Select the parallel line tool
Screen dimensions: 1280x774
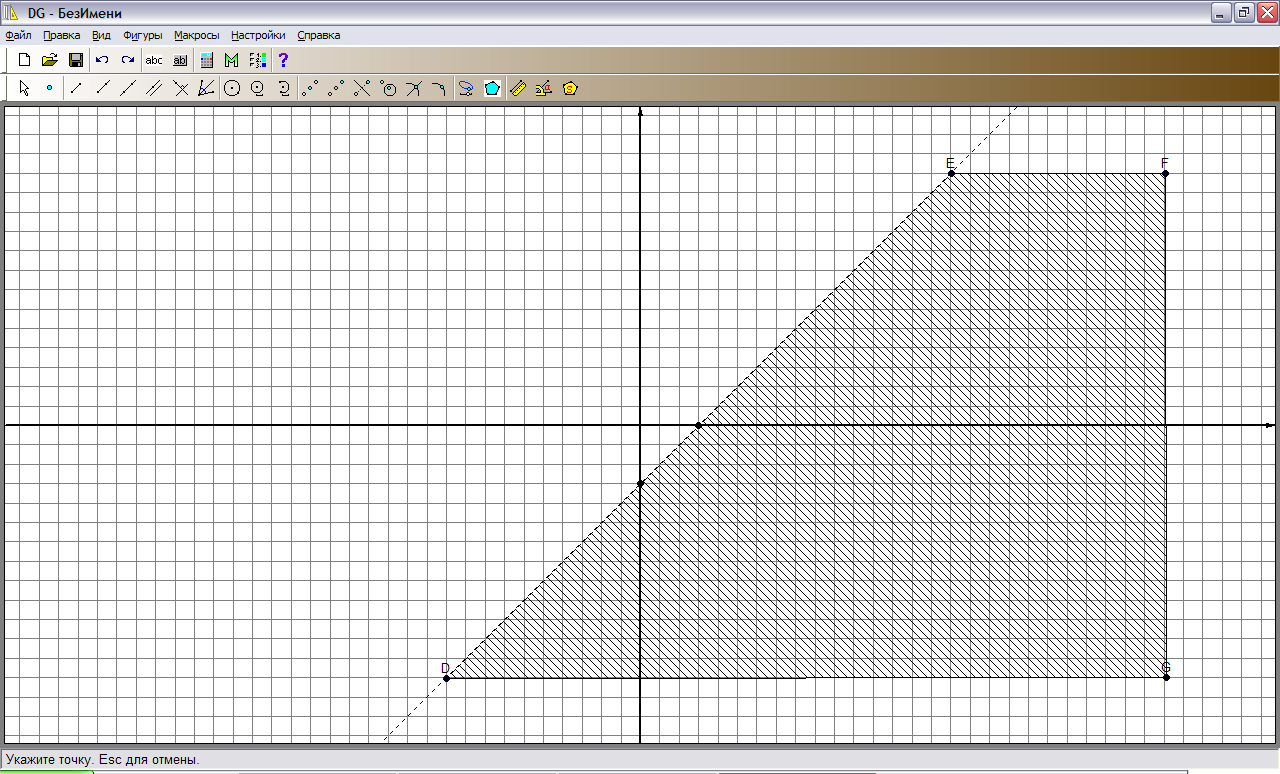(x=154, y=88)
